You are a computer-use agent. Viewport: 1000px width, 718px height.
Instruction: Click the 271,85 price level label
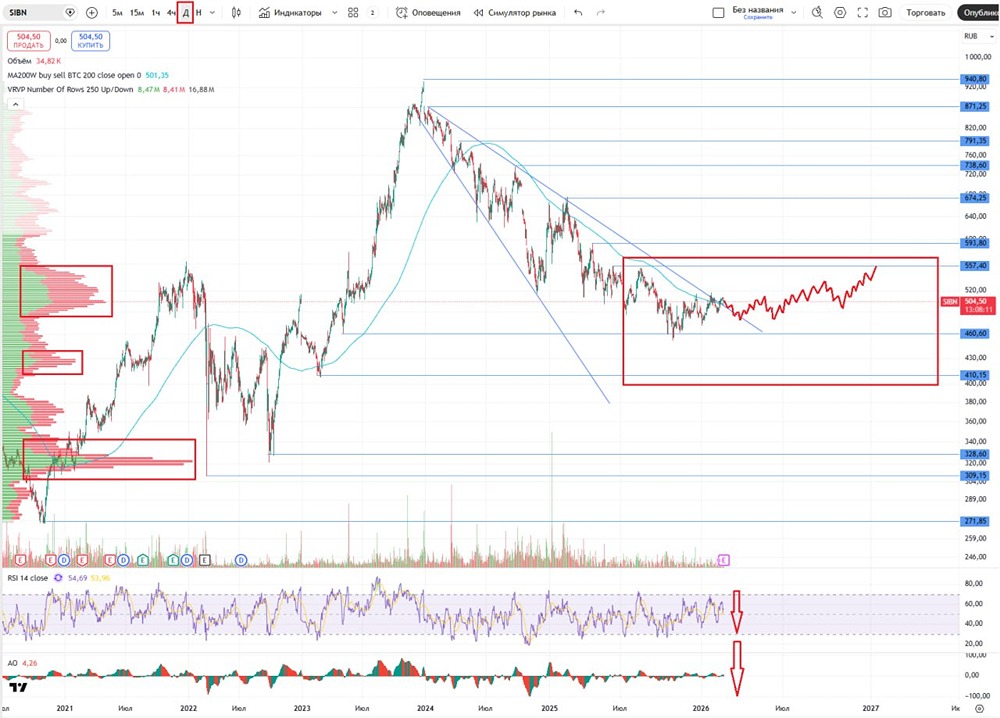(x=976, y=521)
